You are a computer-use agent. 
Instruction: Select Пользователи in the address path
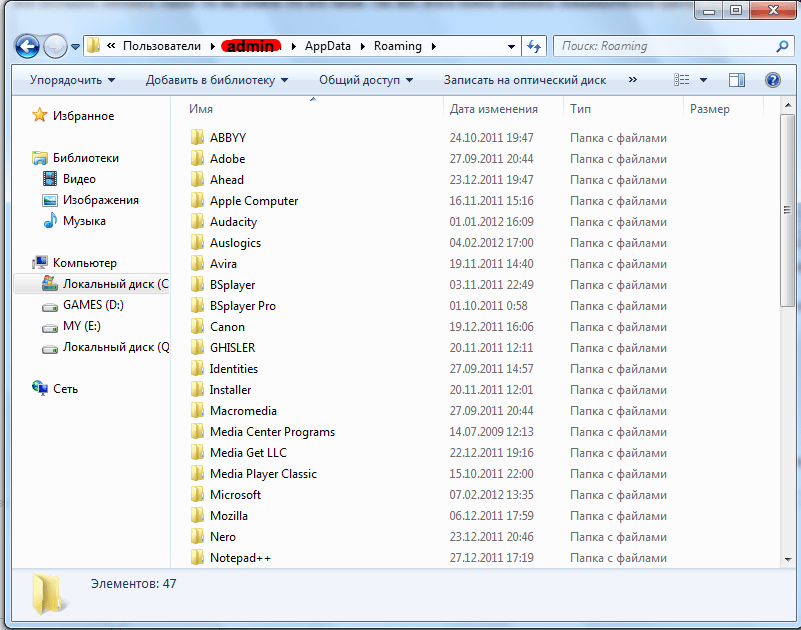click(162, 46)
